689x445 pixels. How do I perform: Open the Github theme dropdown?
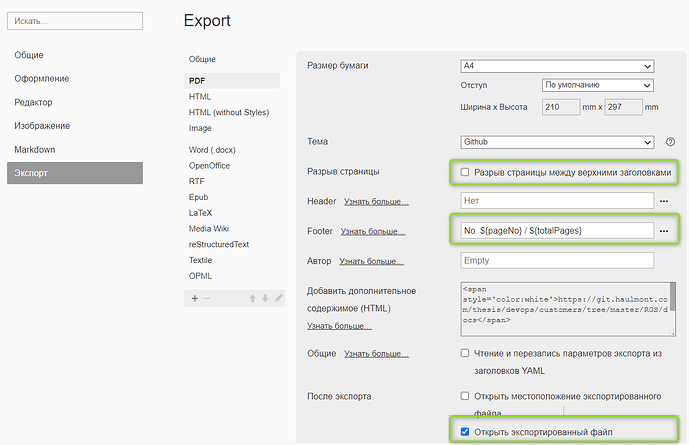(556, 142)
